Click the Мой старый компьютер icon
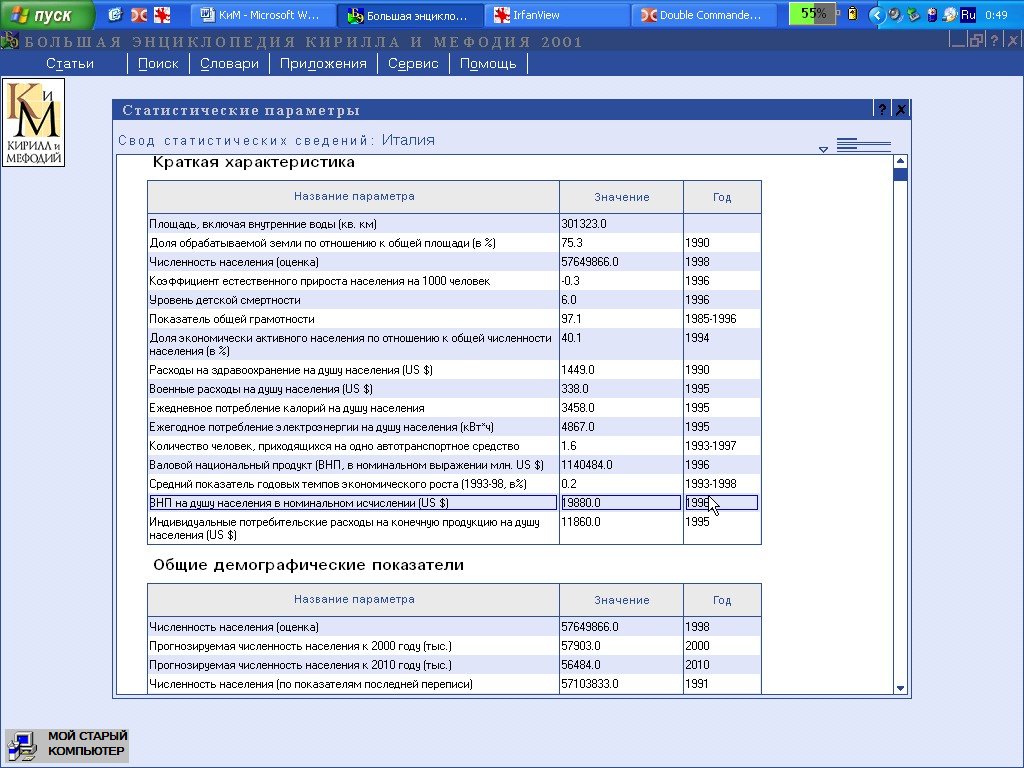 pyautogui.click(x=22, y=745)
